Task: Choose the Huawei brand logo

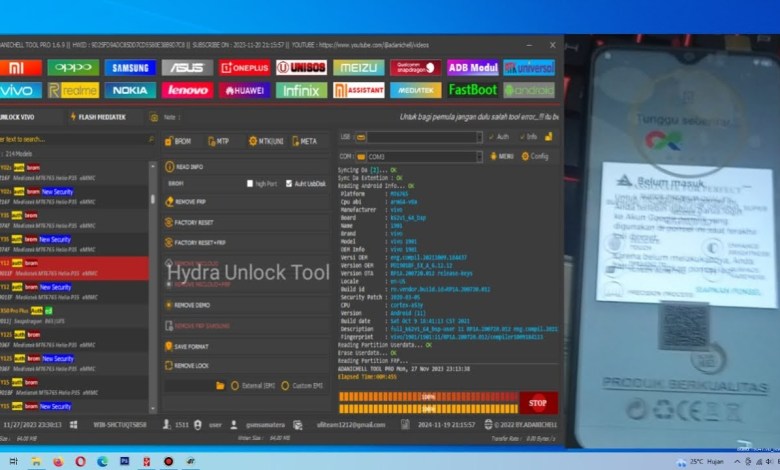Action: [x=244, y=90]
